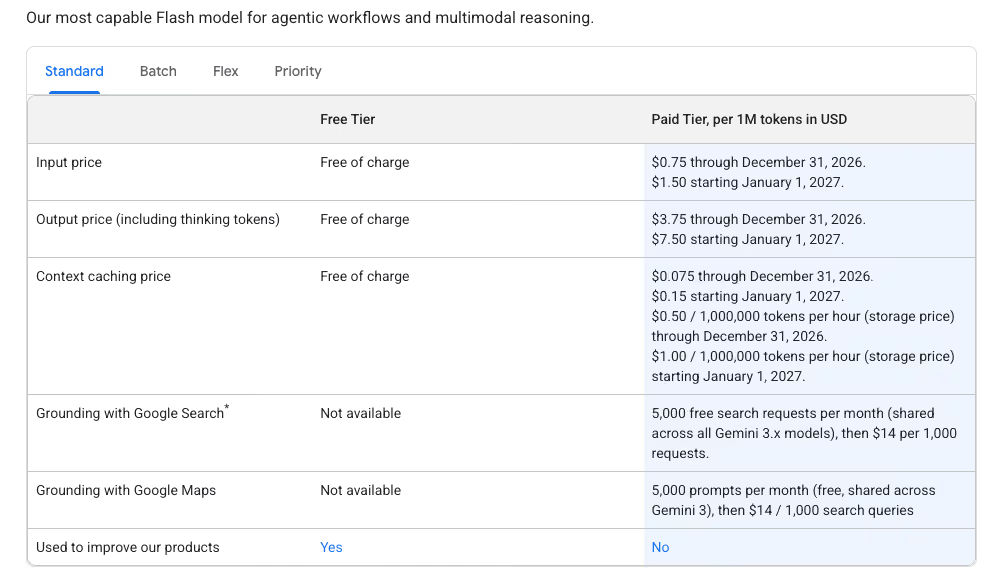
Task: Select the Standard pricing tab
Action: click(74, 71)
